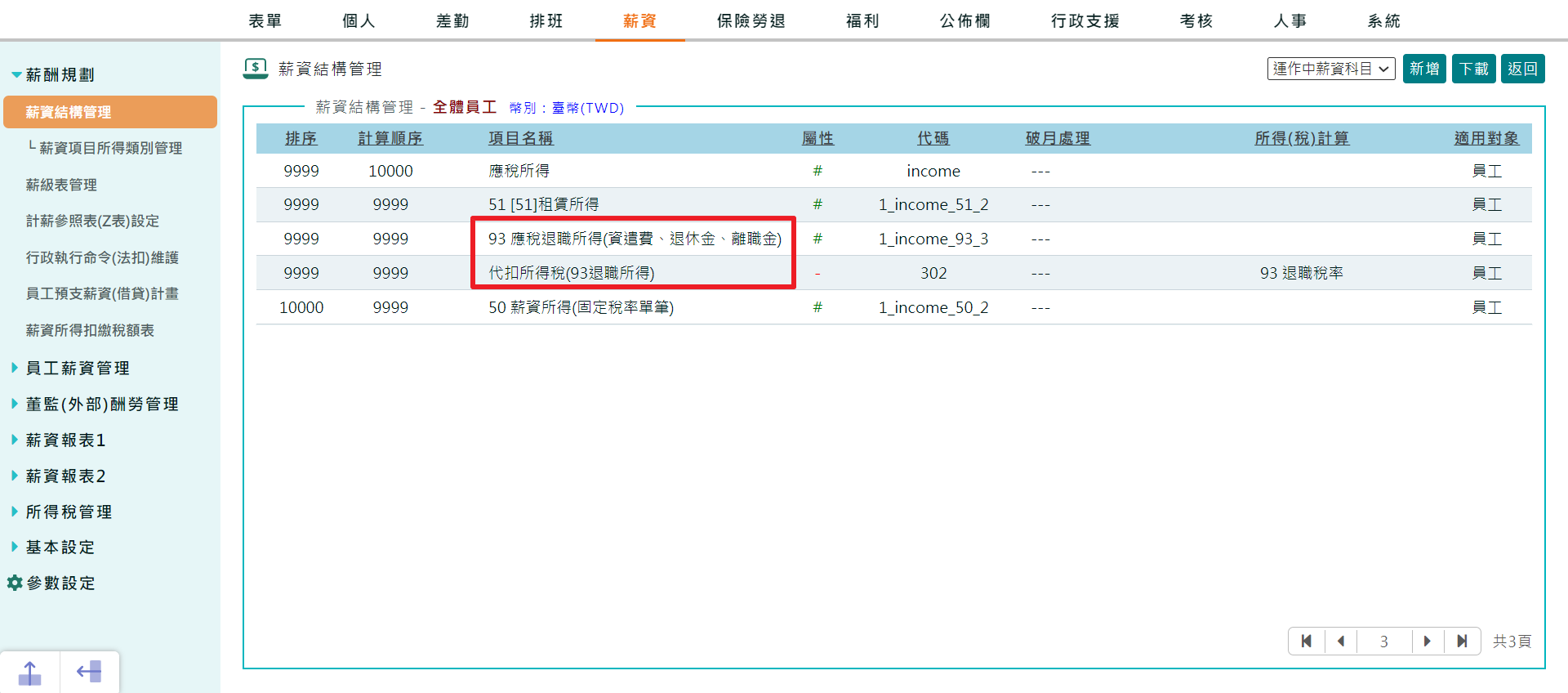Screen dimensions: 1568x693
Task: Click 50 薪資所得(固定稅率單筆) item
Action: pos(581,307)
